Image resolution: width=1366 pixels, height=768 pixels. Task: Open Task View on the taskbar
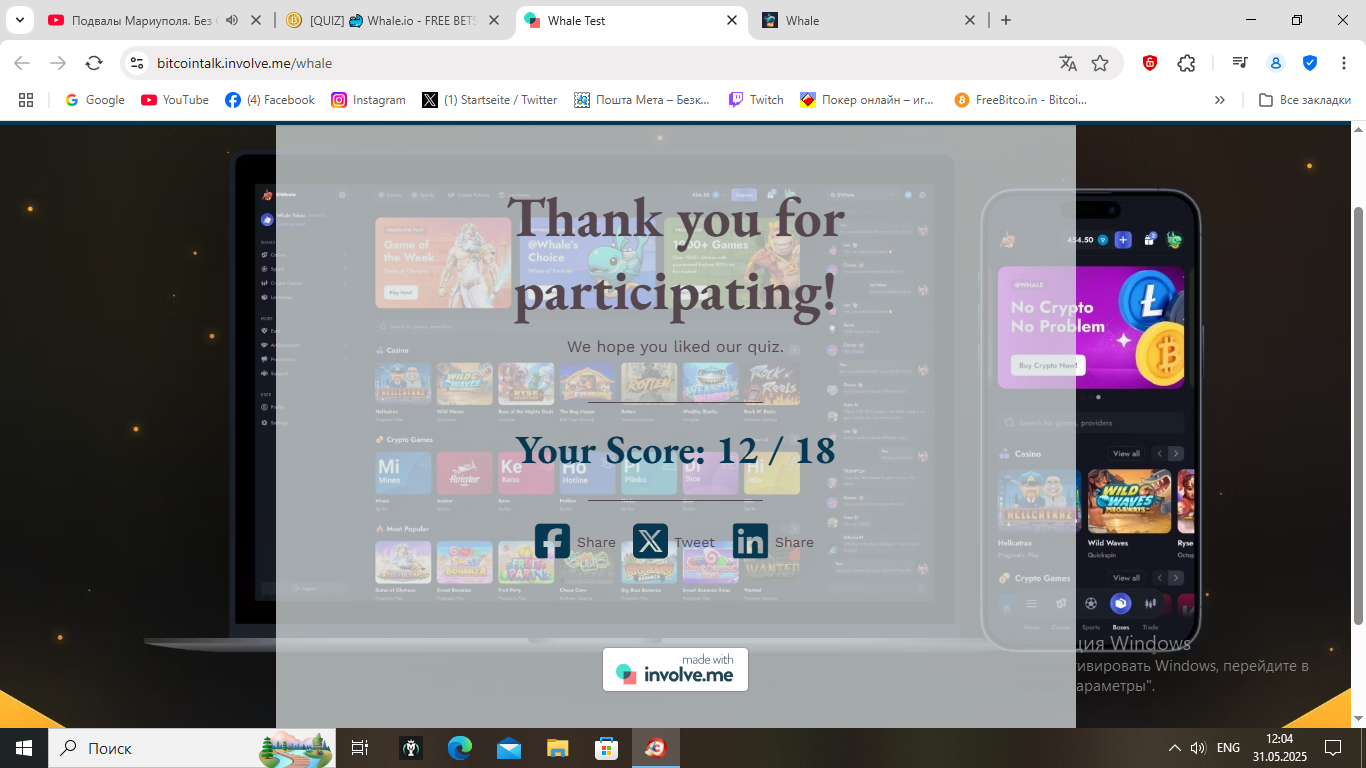(360, 748)
